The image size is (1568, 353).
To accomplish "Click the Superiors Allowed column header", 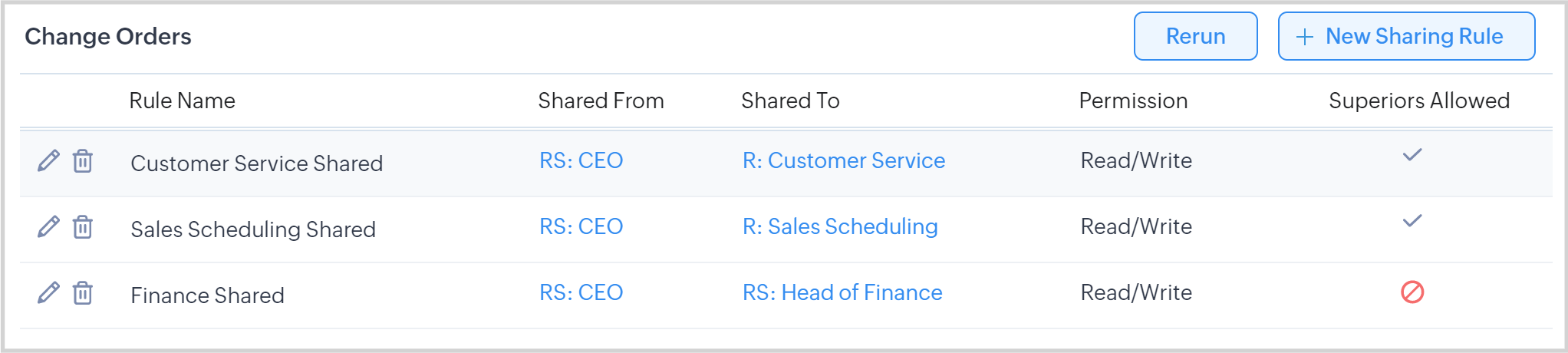I will [x=1418, y=101].
